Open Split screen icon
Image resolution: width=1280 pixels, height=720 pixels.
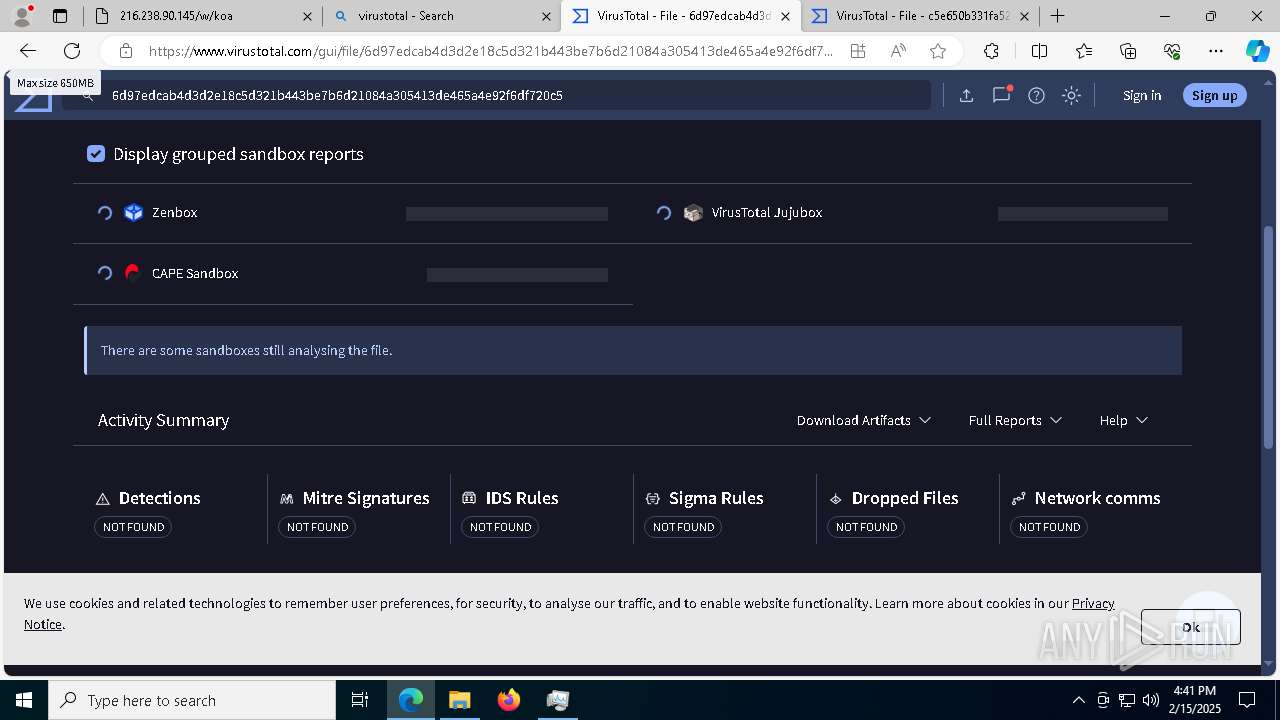coord(1039,51)
